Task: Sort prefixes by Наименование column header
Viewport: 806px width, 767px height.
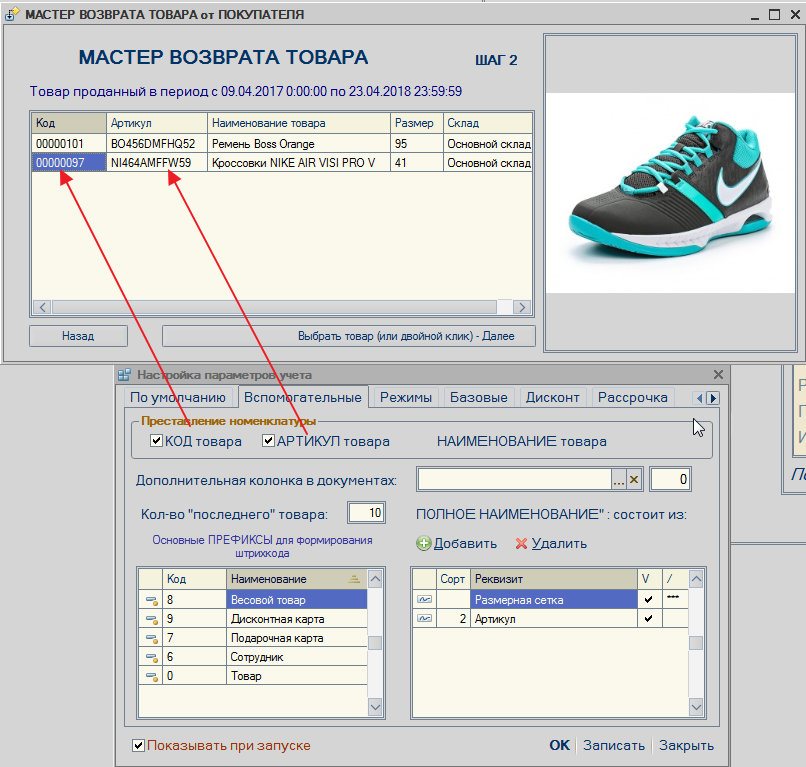Action: 297,579
